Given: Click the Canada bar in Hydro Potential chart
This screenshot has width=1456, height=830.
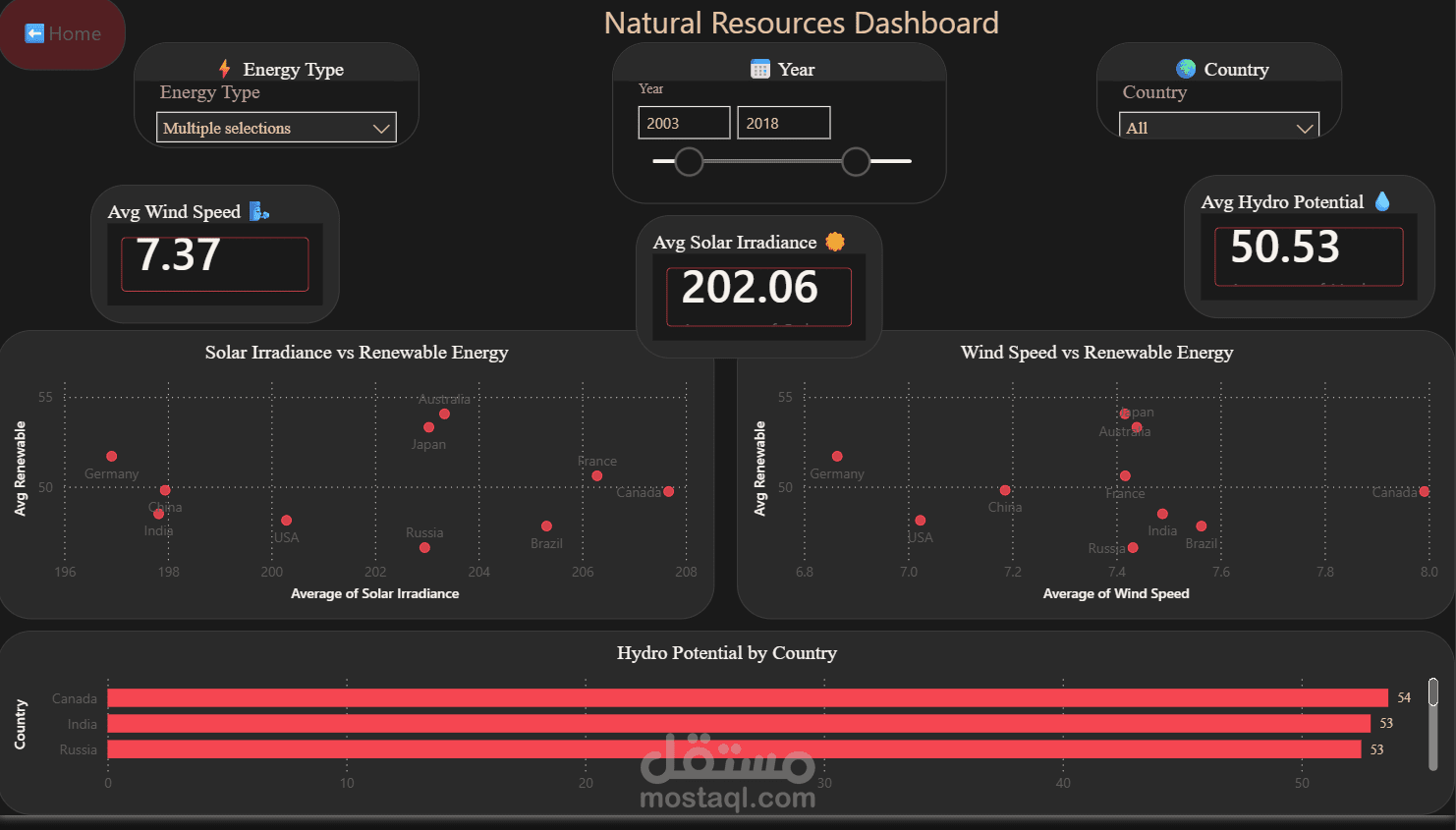Looking at the screenshot, I should click(x=748, y=698).
